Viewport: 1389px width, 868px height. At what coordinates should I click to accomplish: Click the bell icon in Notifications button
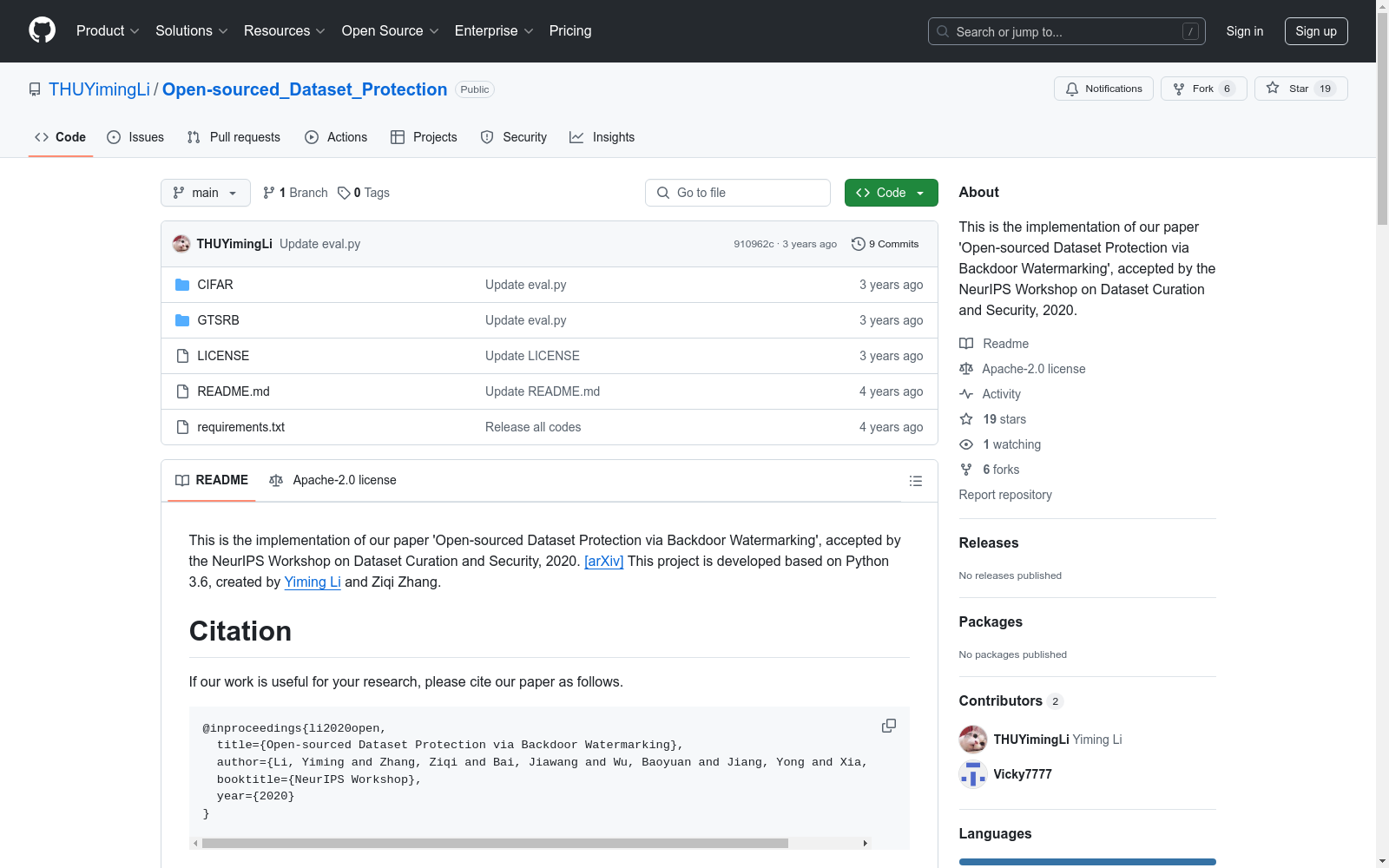click(x=1072, y=89)
